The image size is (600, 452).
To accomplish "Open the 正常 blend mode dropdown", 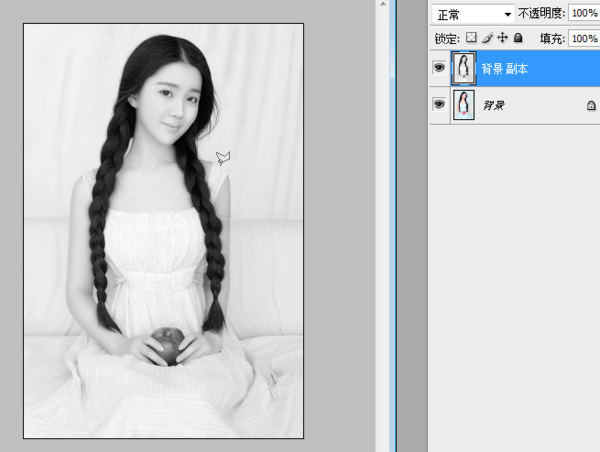I will 474,14.
